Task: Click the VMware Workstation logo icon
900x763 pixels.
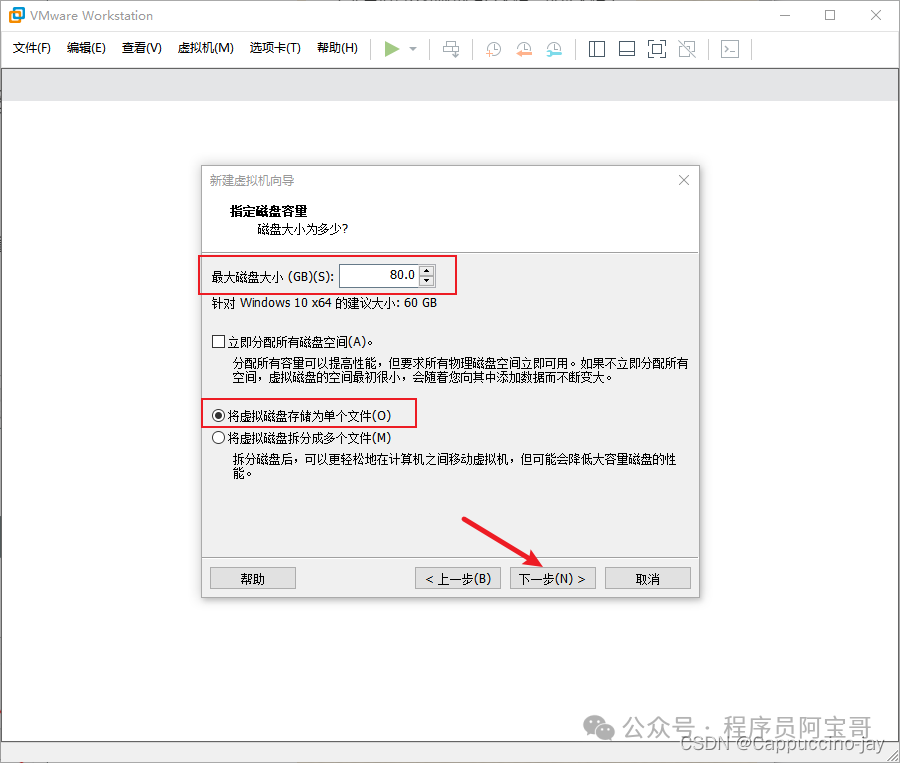Action: point(17,16)
